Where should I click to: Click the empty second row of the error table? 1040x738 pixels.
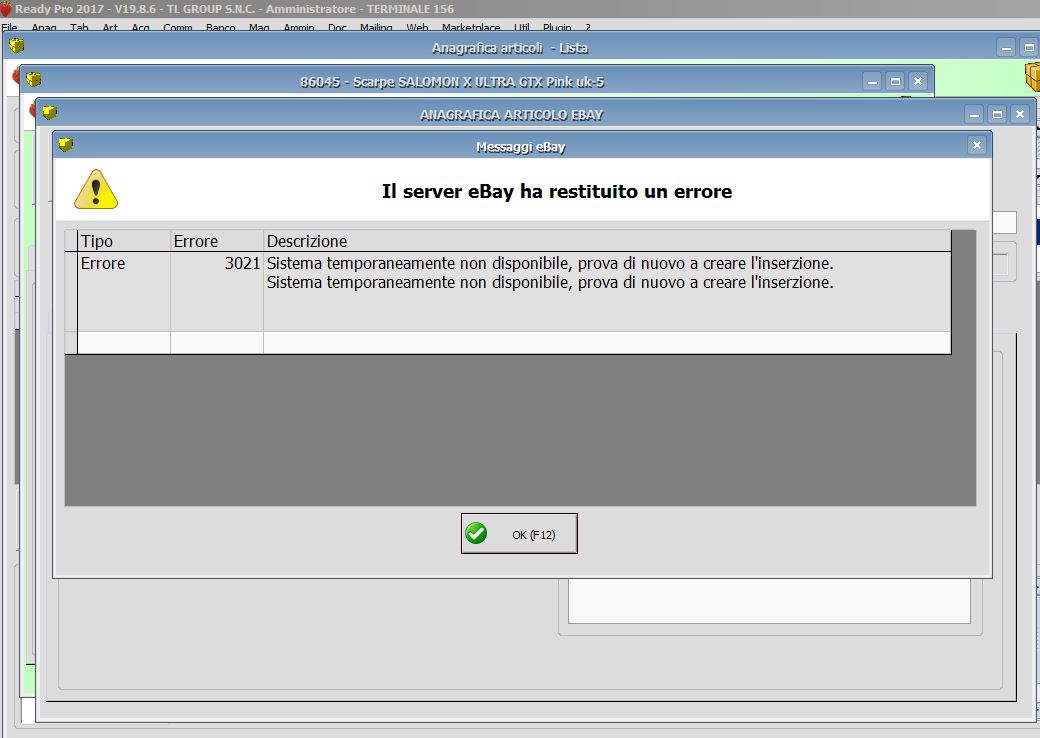coord(514,343)
